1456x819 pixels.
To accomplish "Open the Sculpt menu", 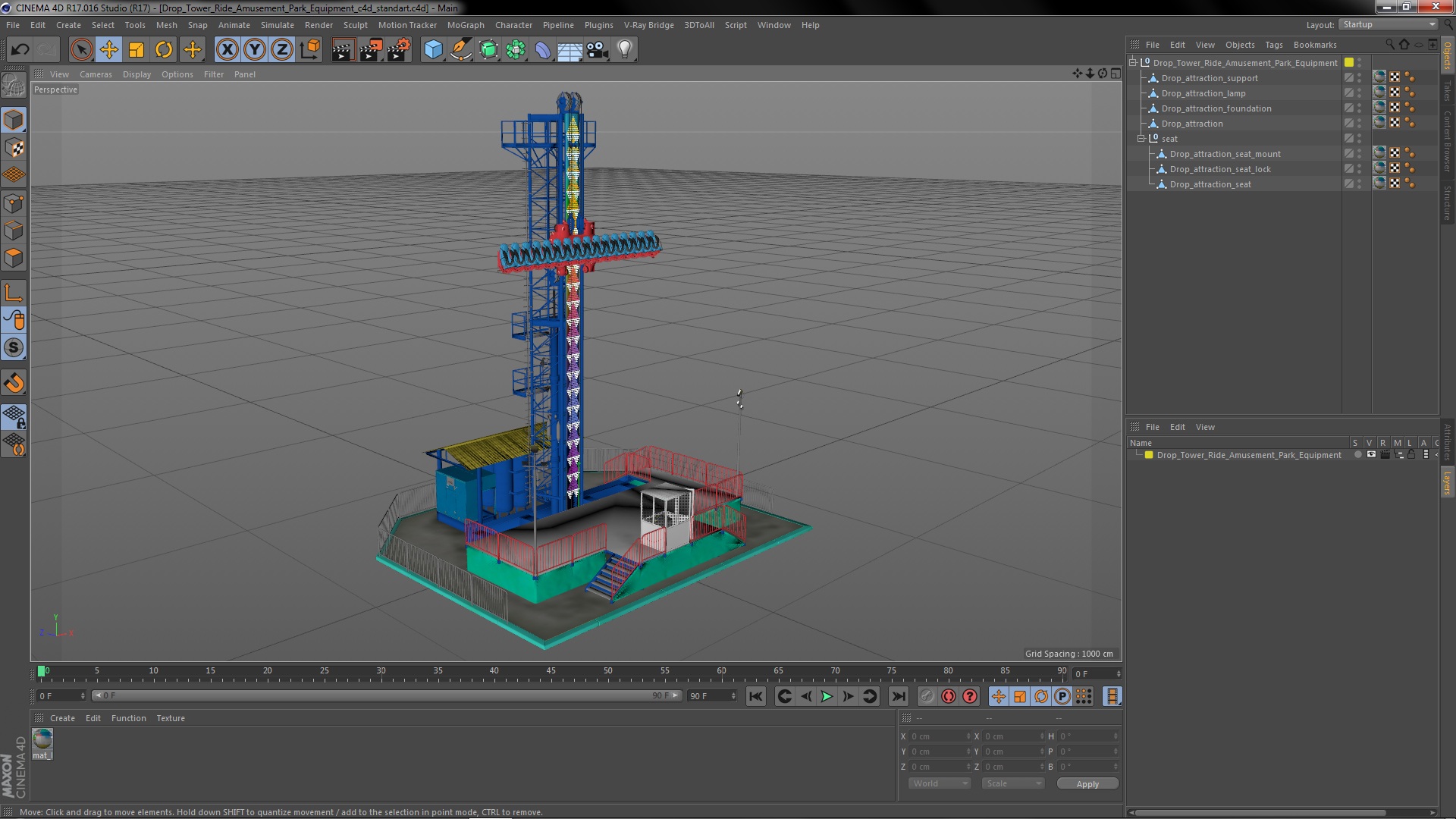I will click(x=355, y=25).
